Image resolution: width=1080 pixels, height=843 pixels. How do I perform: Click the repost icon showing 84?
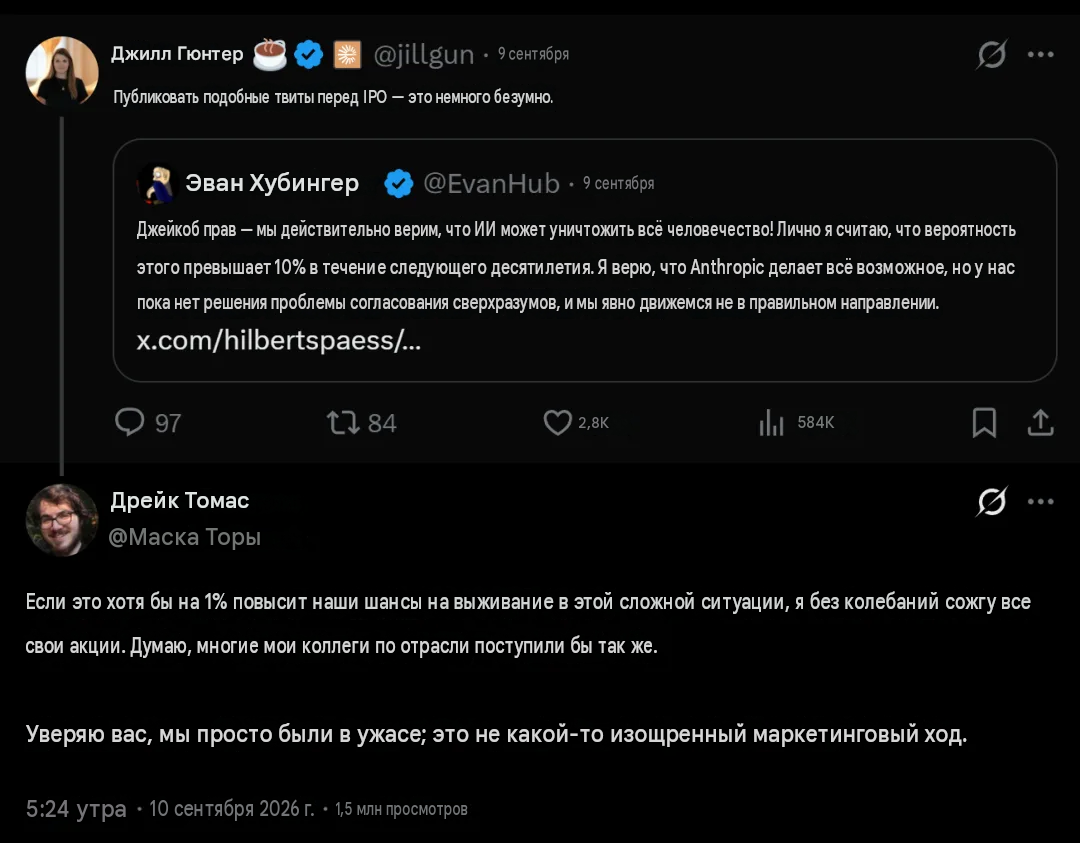pos(343,422)
